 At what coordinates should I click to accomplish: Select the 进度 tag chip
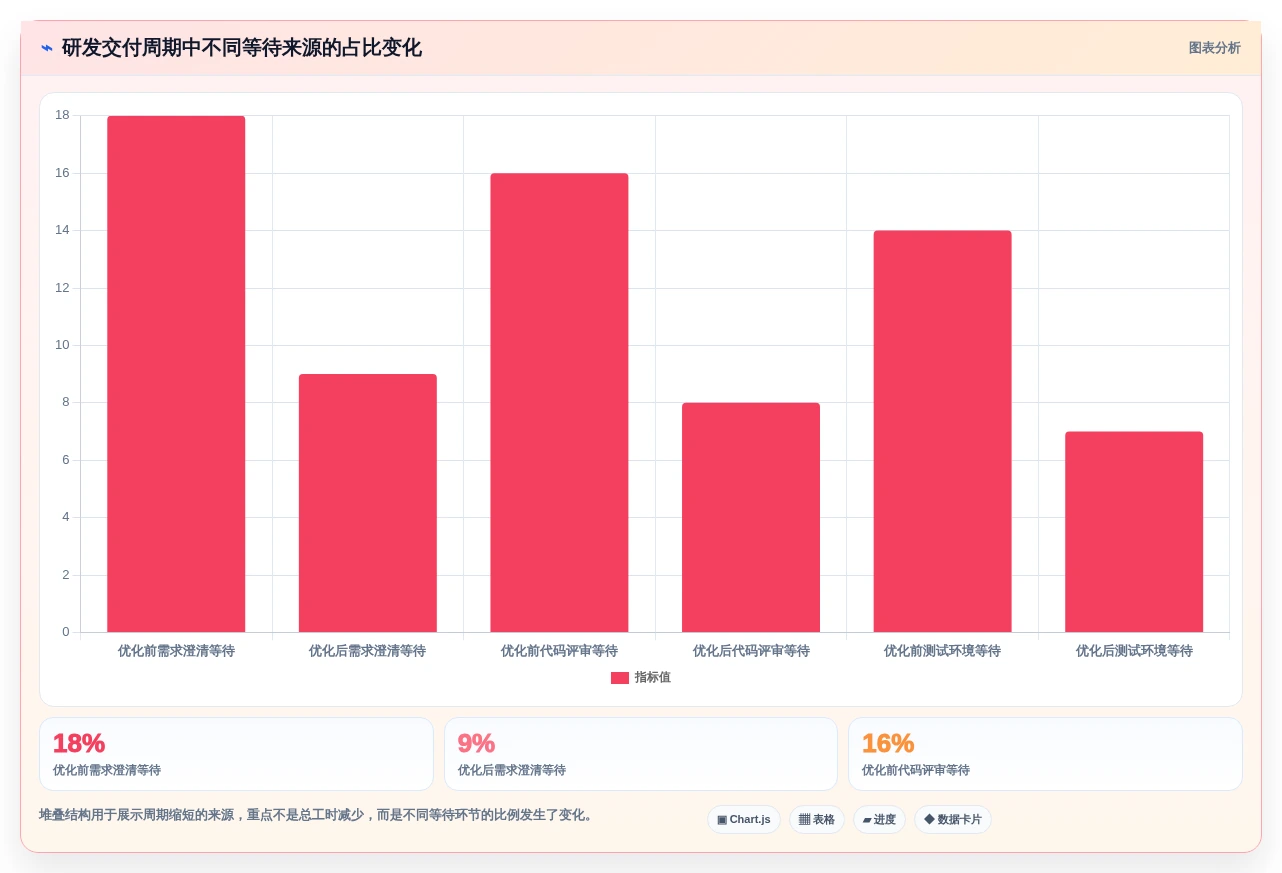[879, 820]
